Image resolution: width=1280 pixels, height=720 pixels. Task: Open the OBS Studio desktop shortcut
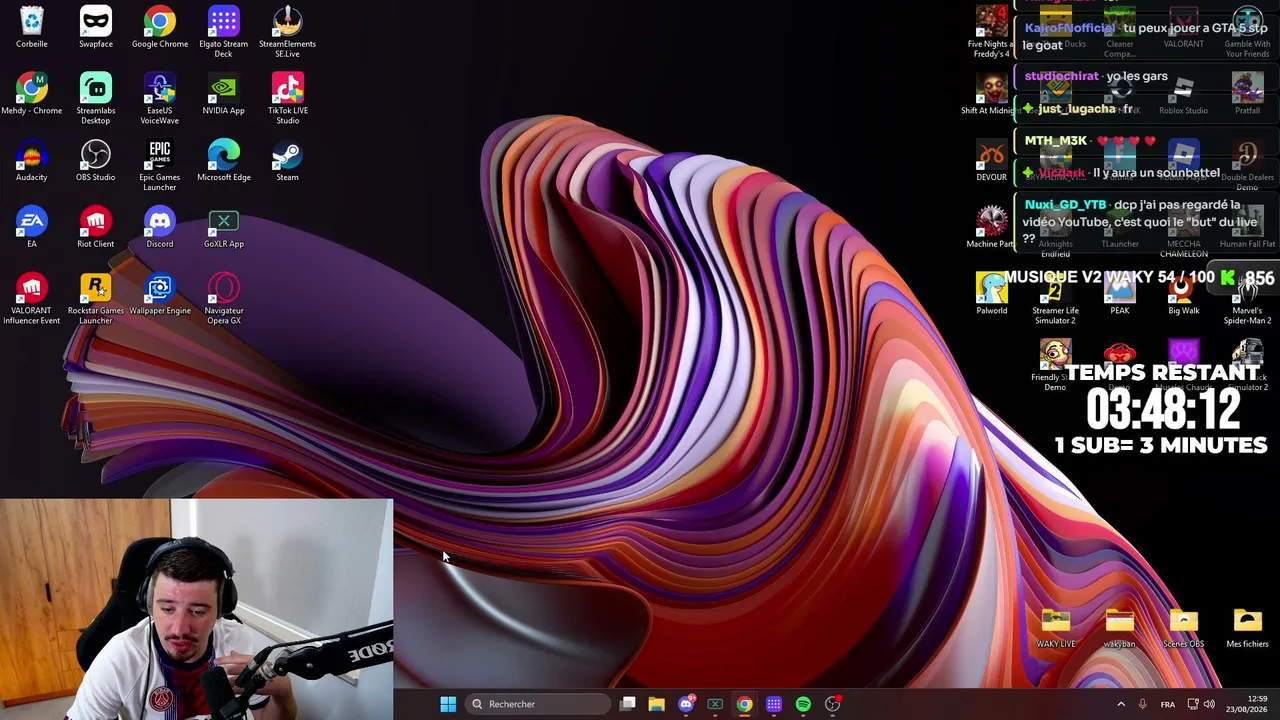[x=96, y=161]
